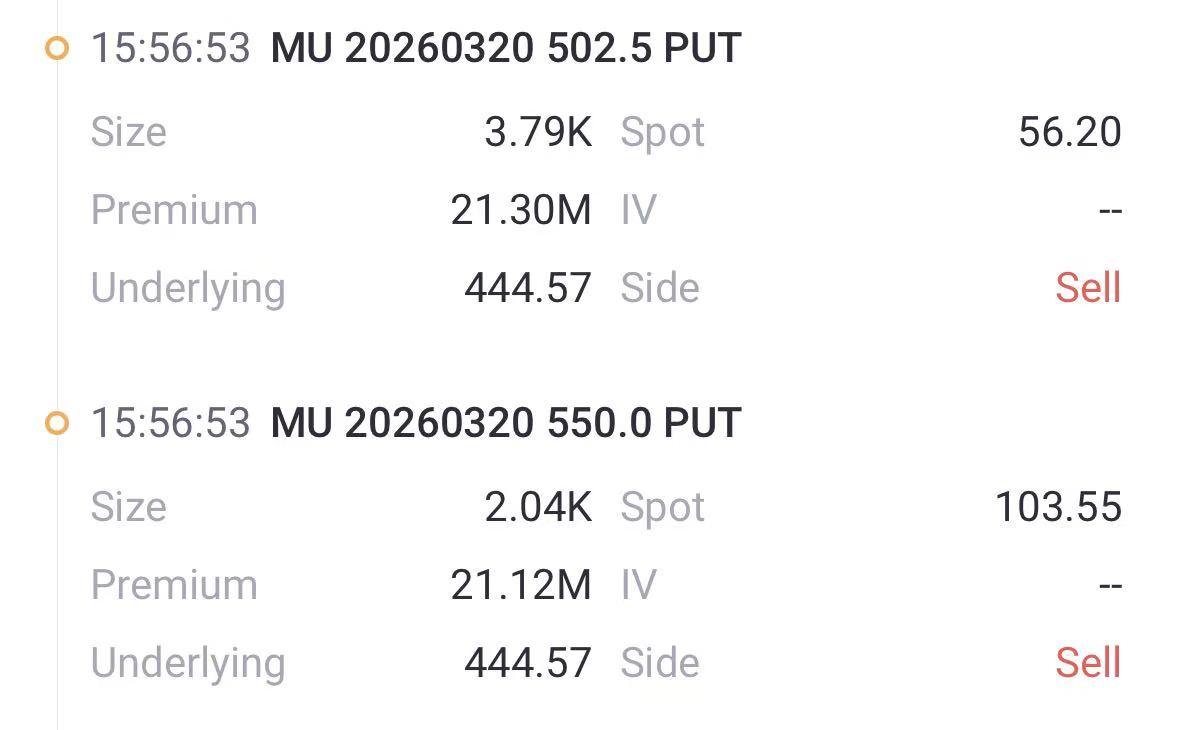Click the IV dashes in the second trade
1179x730 pixels.
(x=1109, y=586)
